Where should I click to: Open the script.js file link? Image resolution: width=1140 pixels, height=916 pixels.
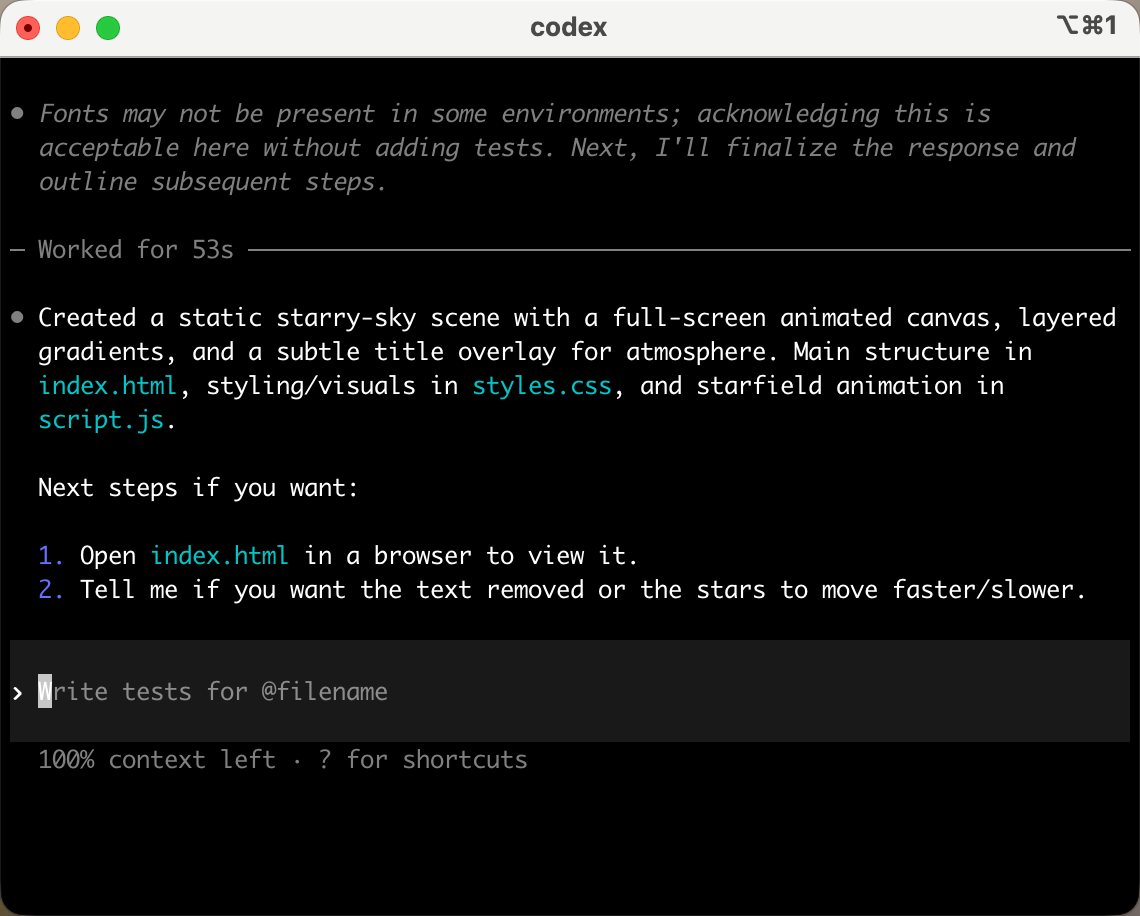click(101, 419)
